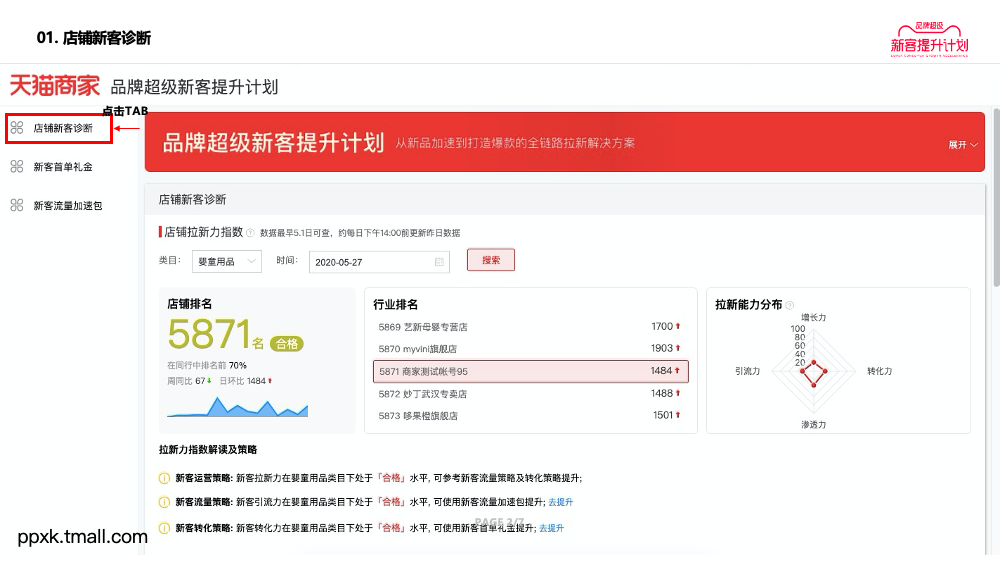Click help icon next to 拉新能力分布

coord(790,305)
